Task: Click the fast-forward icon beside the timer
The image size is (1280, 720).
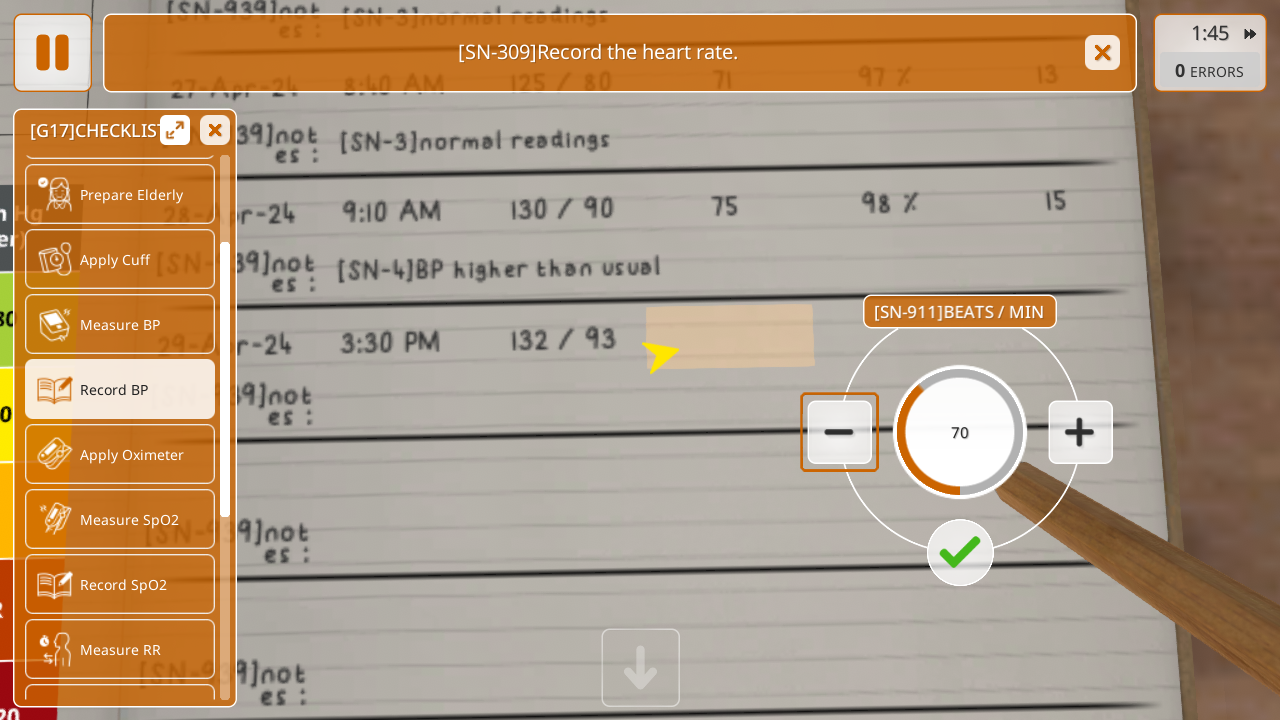Action: (1249, 34)
